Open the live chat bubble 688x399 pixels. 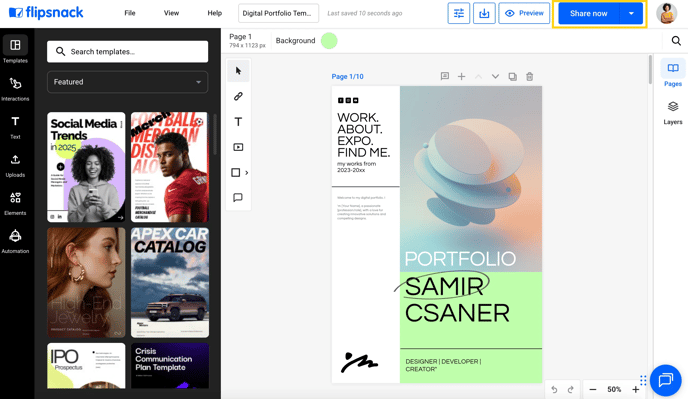tap(666, 380)
